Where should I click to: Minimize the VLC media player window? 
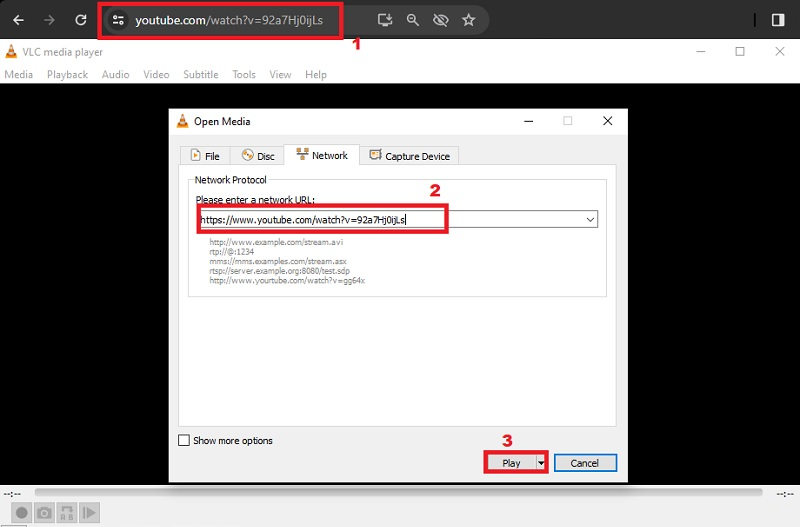pyautogui.click(x=701, y=52)
